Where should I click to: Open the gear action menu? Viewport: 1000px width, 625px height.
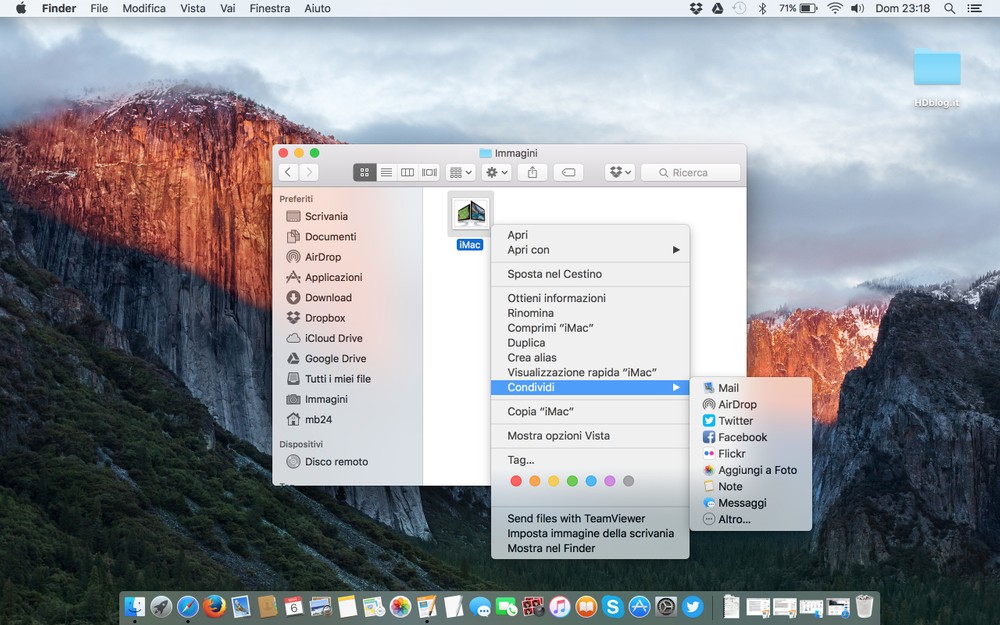(497, 172)
